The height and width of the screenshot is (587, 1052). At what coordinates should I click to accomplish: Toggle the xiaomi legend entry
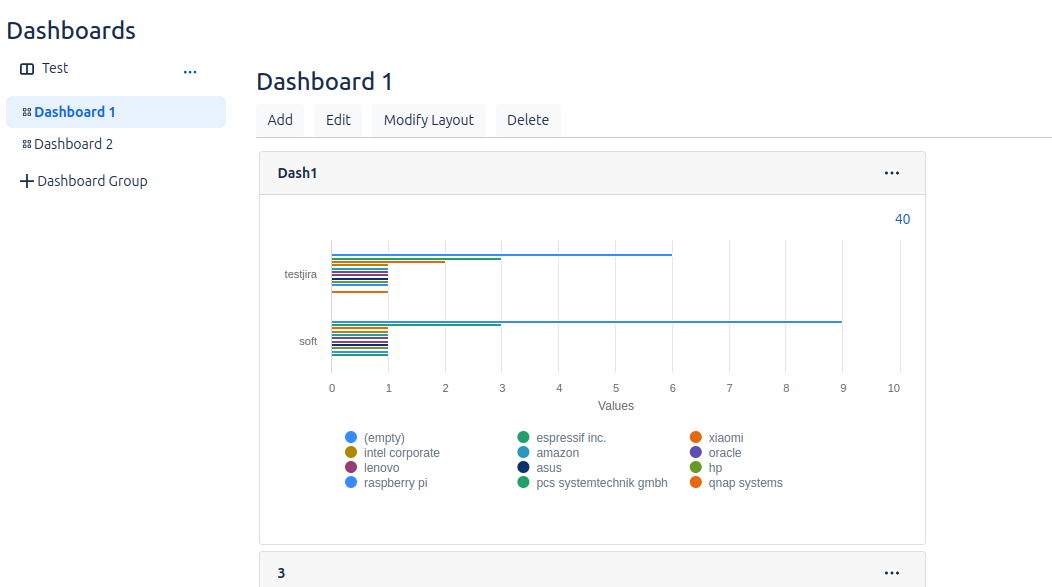pyautogui.click(x=725, y=438)
